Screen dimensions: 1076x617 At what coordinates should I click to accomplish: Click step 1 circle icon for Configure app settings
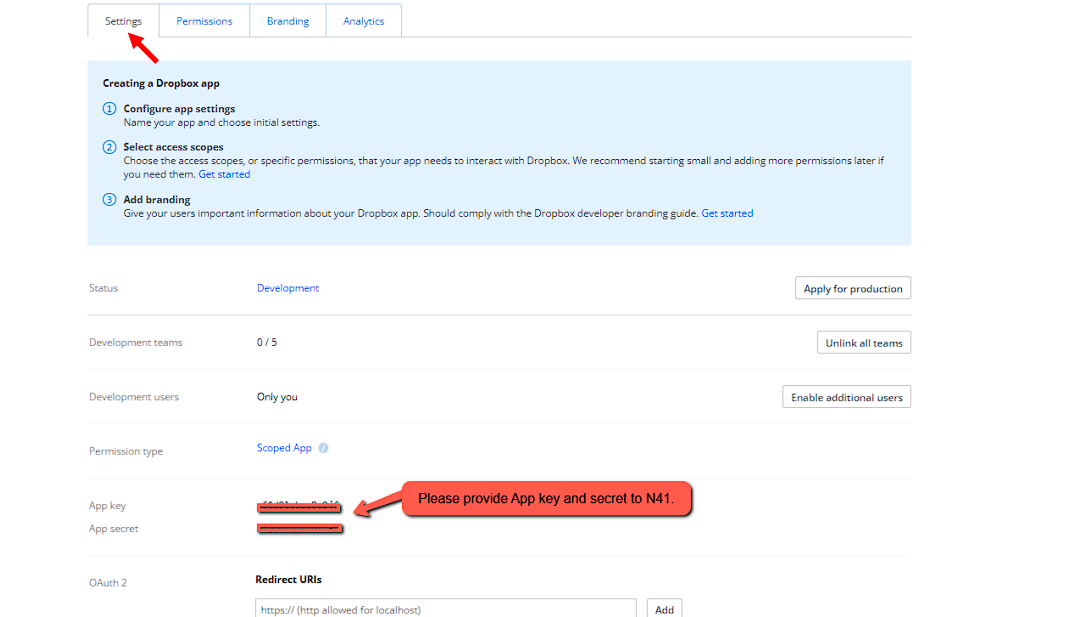109,108
